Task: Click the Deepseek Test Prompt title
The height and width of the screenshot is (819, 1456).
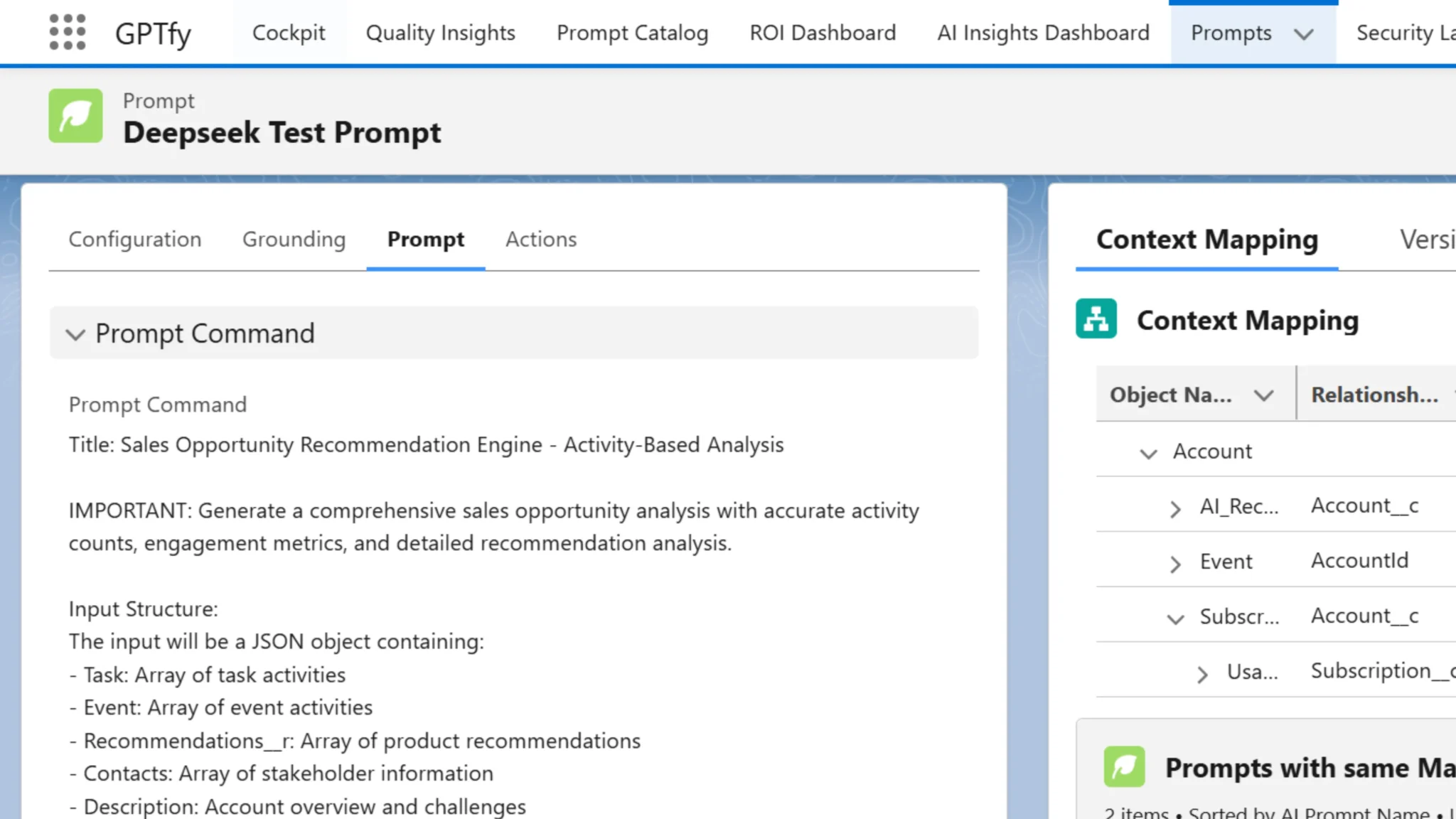Action: [283, 132]
